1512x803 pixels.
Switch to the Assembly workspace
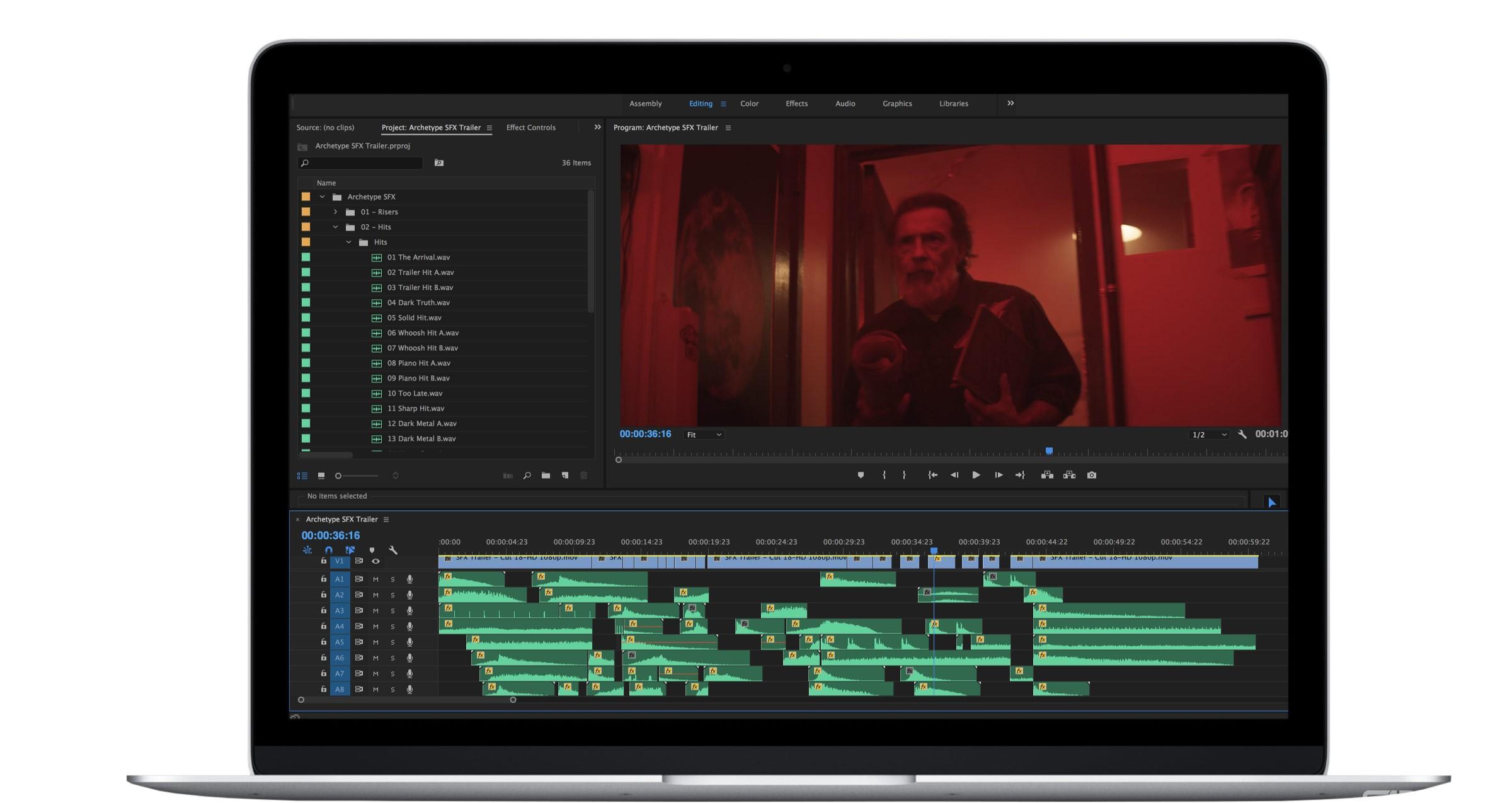coord(645,103)
